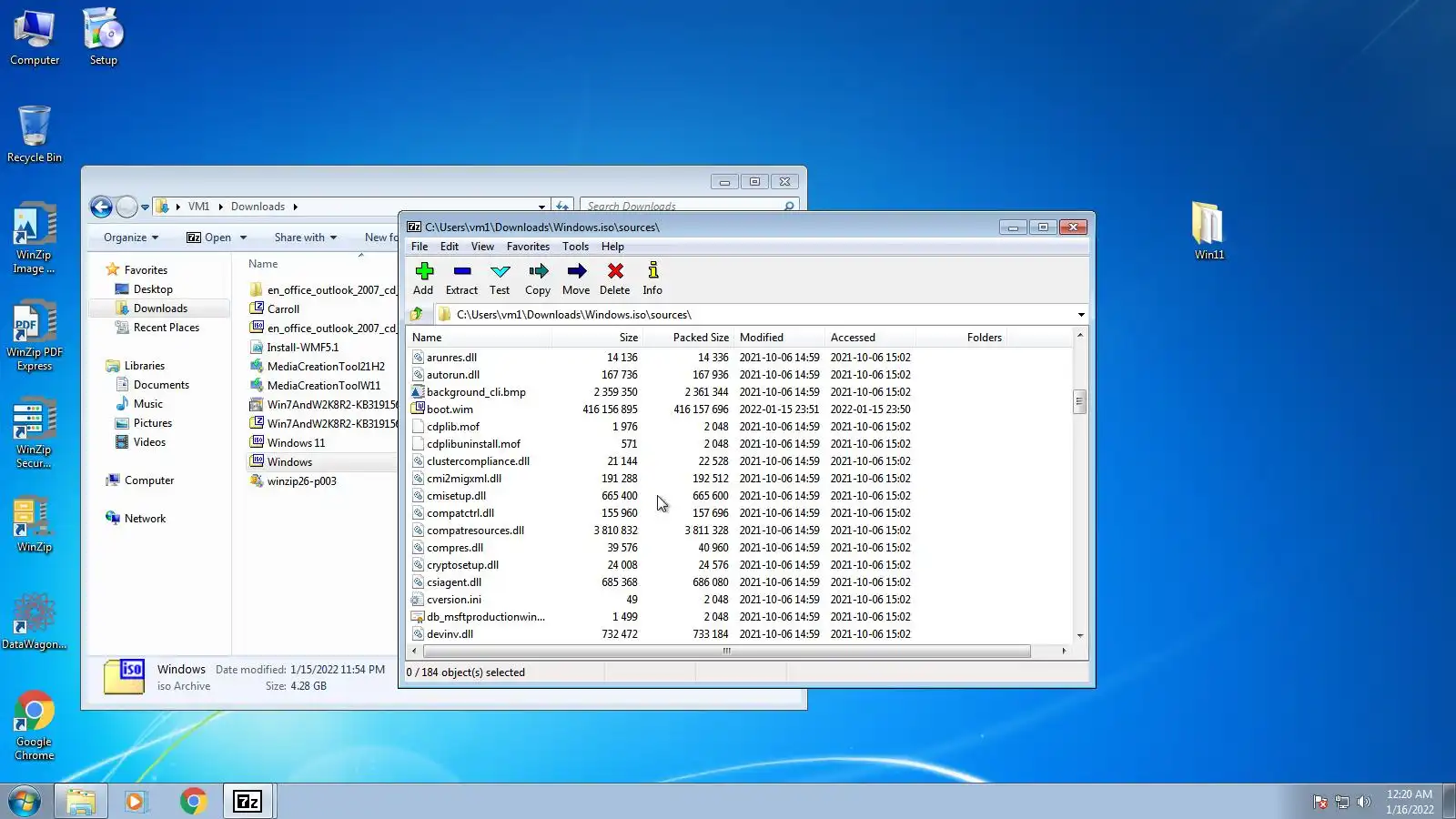This screenshot has width=1456, height=819.
Task: Open the File menu in 7-Zip
Action: tap(420, 247)
